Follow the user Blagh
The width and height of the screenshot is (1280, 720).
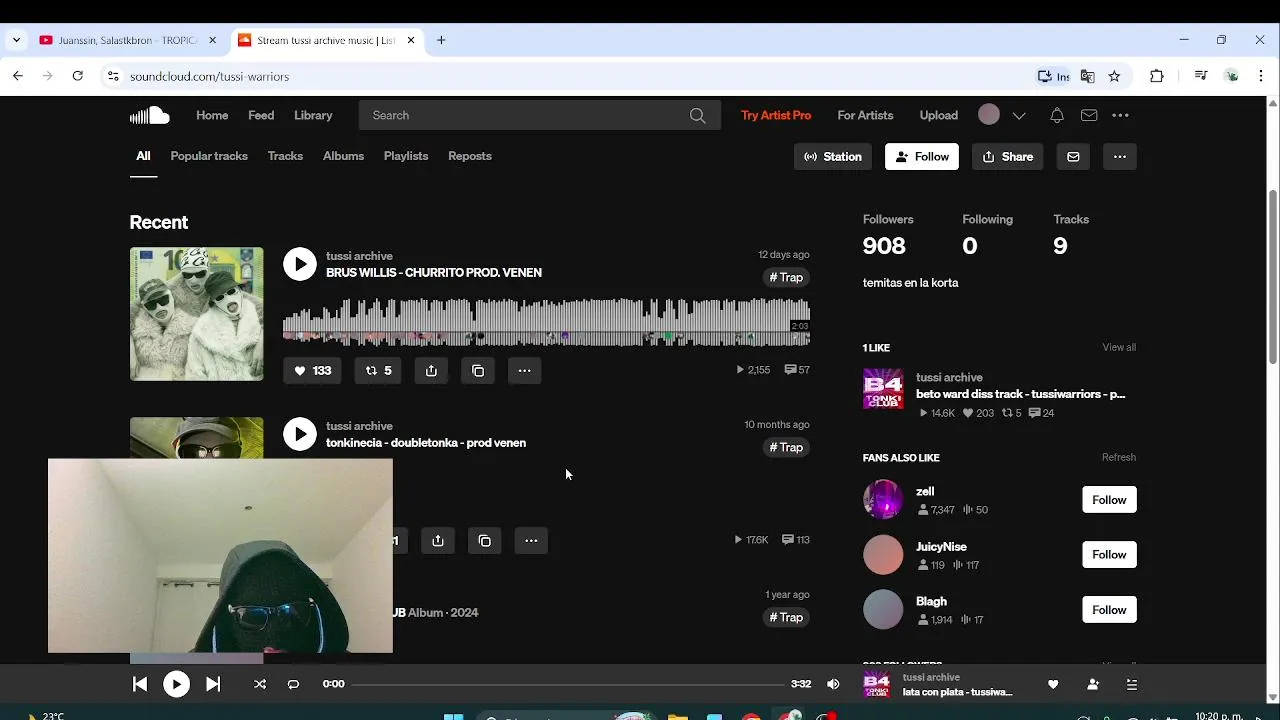(1109, 610)
